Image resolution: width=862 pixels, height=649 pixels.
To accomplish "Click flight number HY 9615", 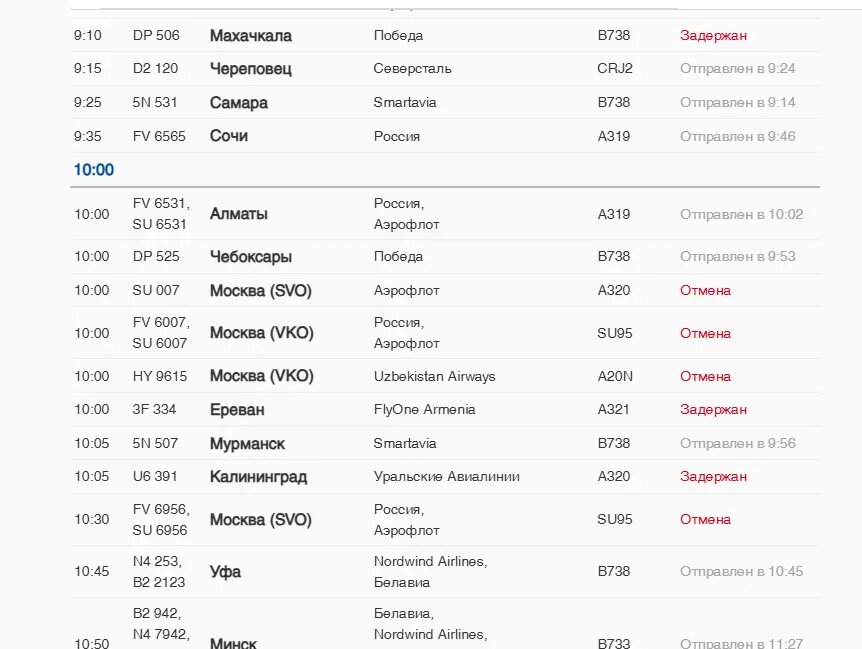I will tap(160, 377).
